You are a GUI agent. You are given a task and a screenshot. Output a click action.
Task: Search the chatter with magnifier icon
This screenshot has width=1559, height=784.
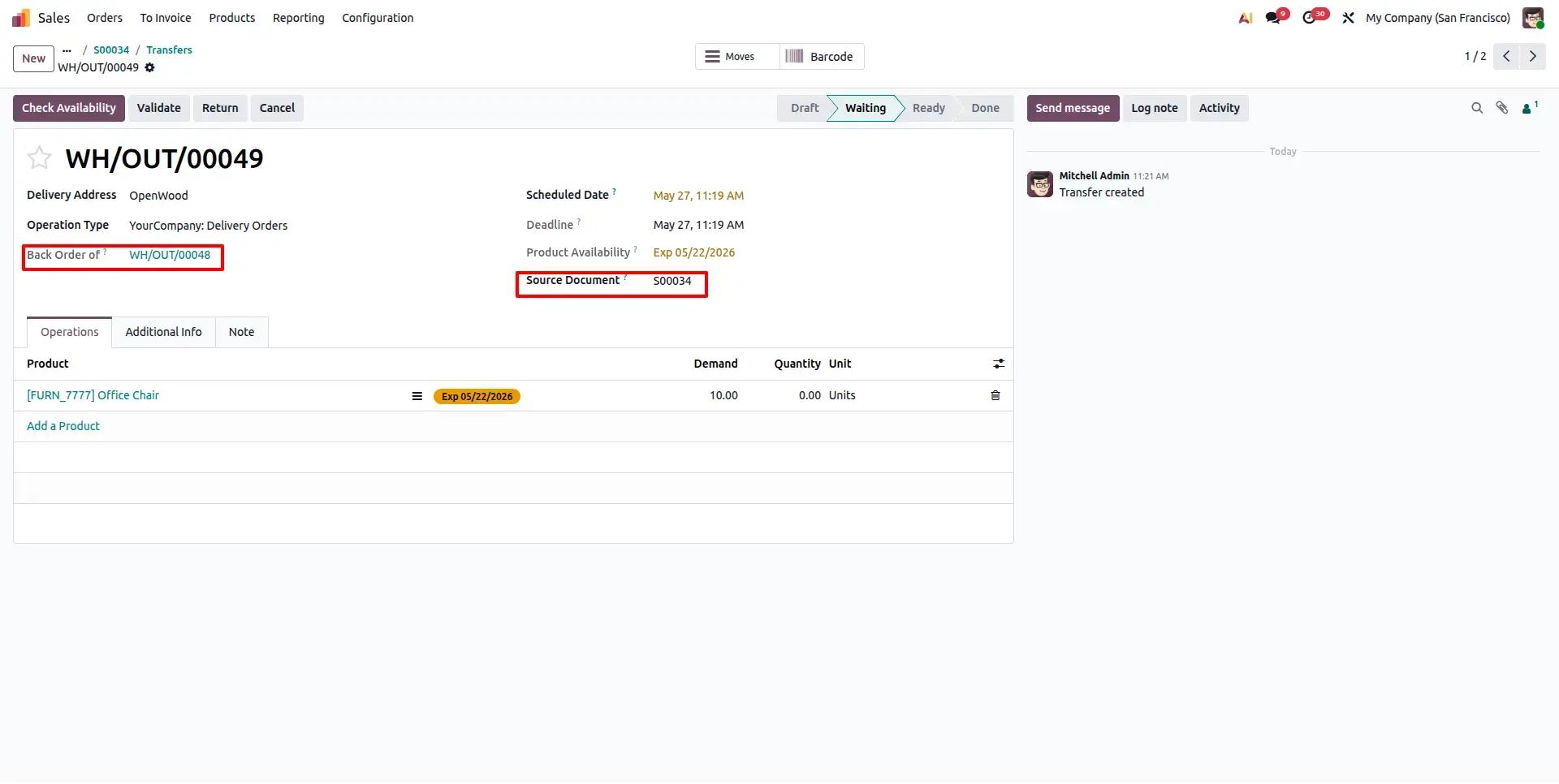1477,108
